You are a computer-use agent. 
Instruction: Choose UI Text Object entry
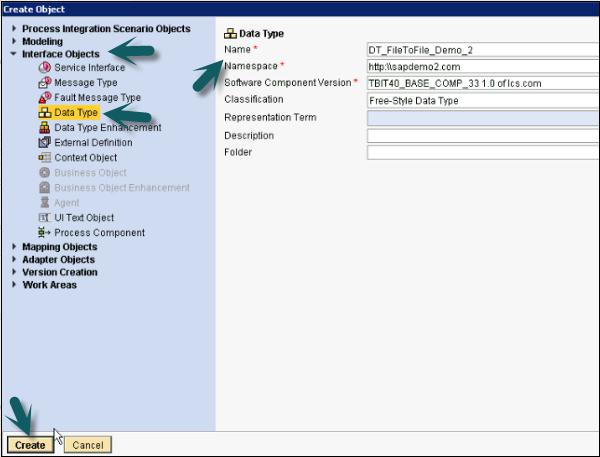coord(84,217)
